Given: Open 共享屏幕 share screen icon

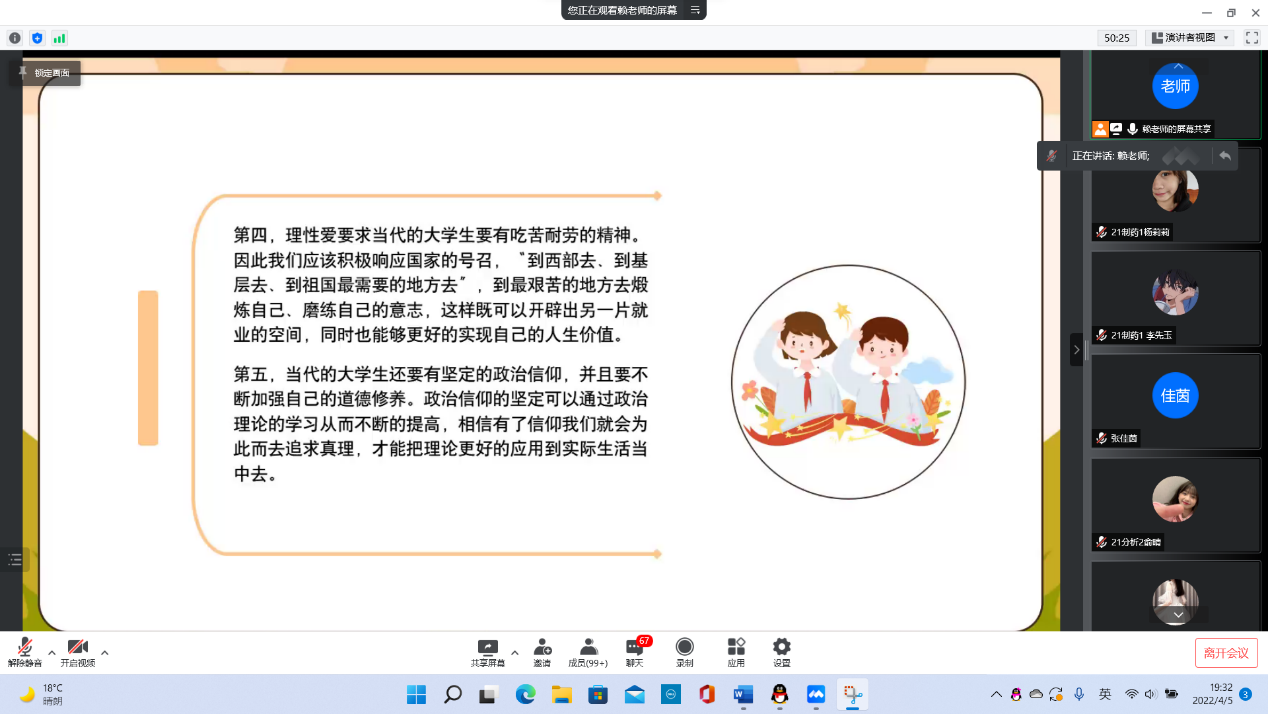Looking at the screenshot, I should tap(487, 652).
